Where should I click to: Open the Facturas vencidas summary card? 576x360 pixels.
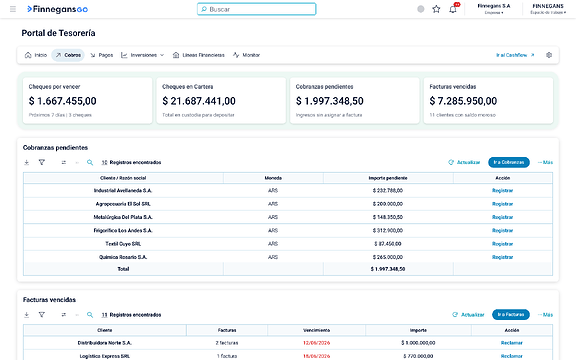[x=488, y=100]
